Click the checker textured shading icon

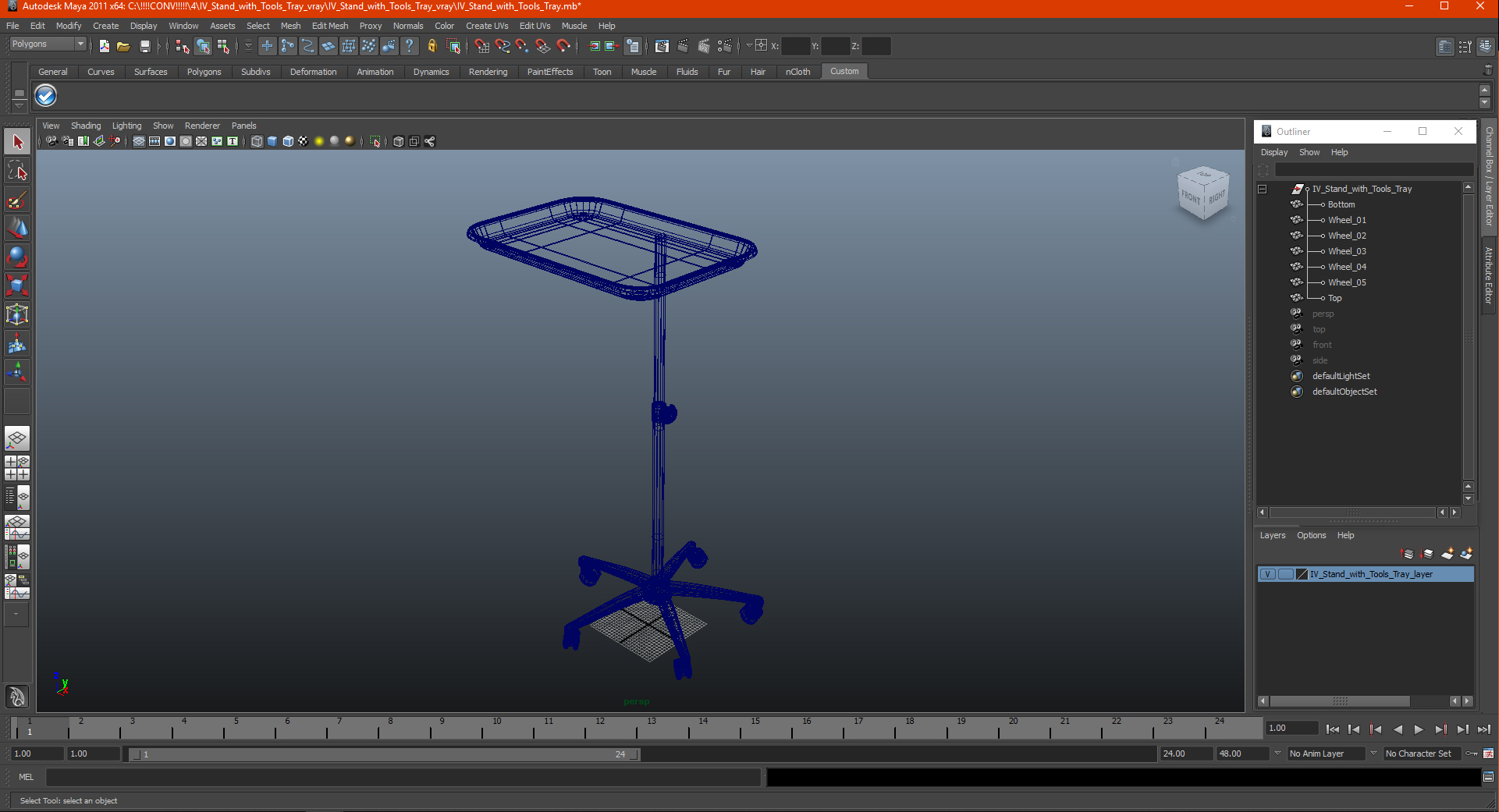(x=304, y=141)
